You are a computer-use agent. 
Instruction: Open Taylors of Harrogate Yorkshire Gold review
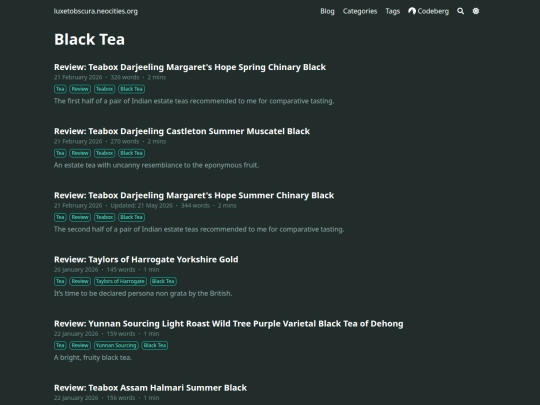point(146,259)
